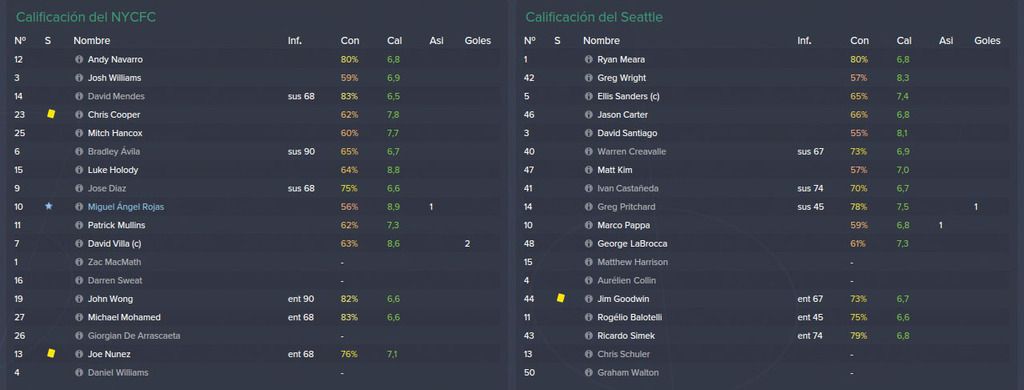Click the Inf. header in Seattle table
1024x390 pixels.
(804, 41)
